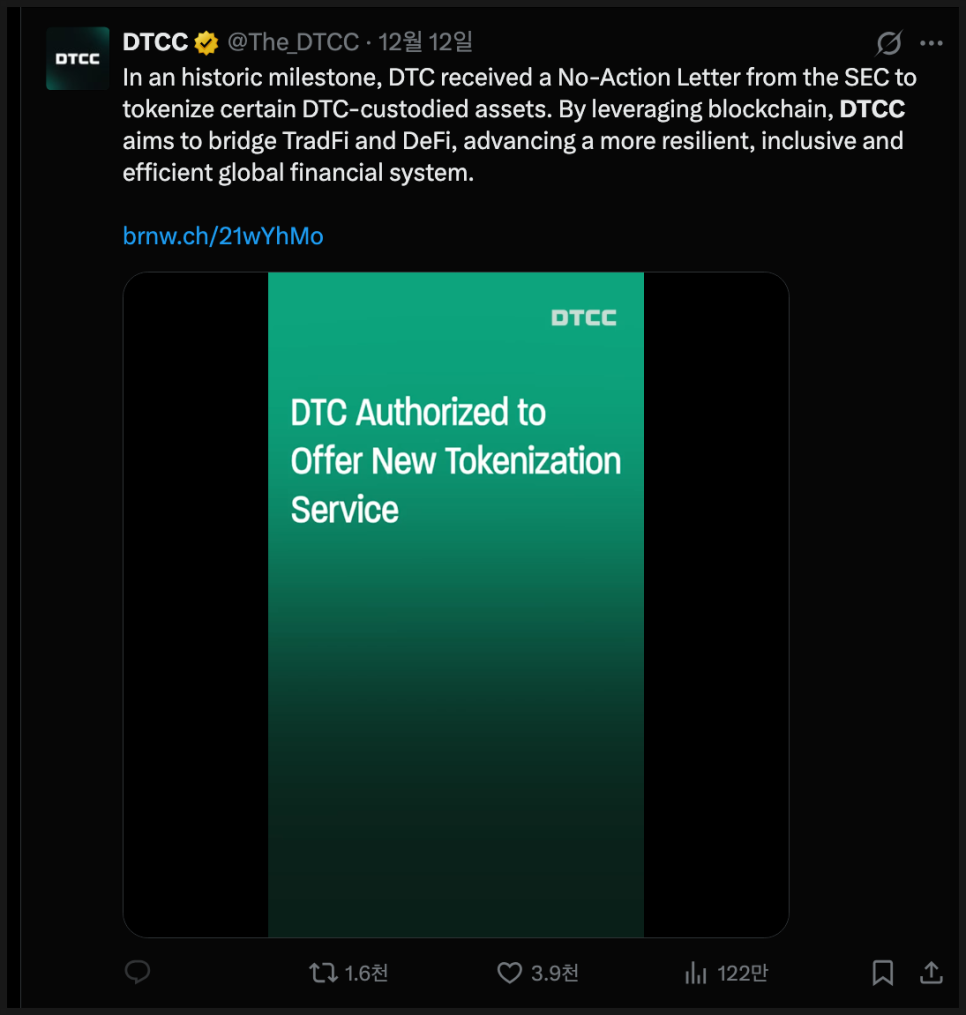Open the repost options menu
Screen dimensions: 966x1015
(x=322, y=973)
